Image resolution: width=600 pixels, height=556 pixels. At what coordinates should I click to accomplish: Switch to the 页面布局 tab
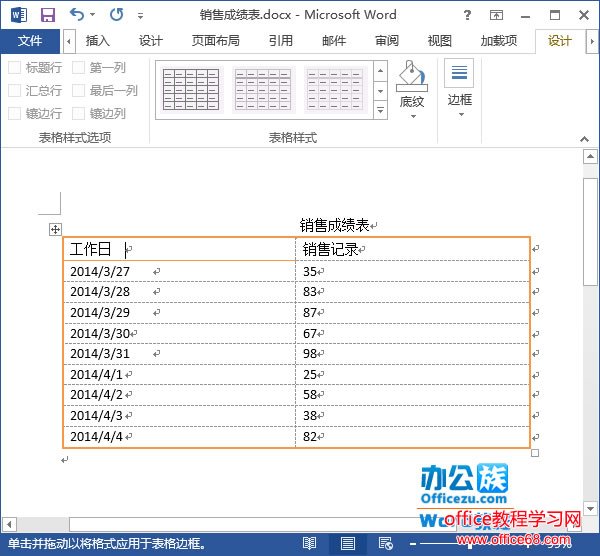(x=216, y=41)
